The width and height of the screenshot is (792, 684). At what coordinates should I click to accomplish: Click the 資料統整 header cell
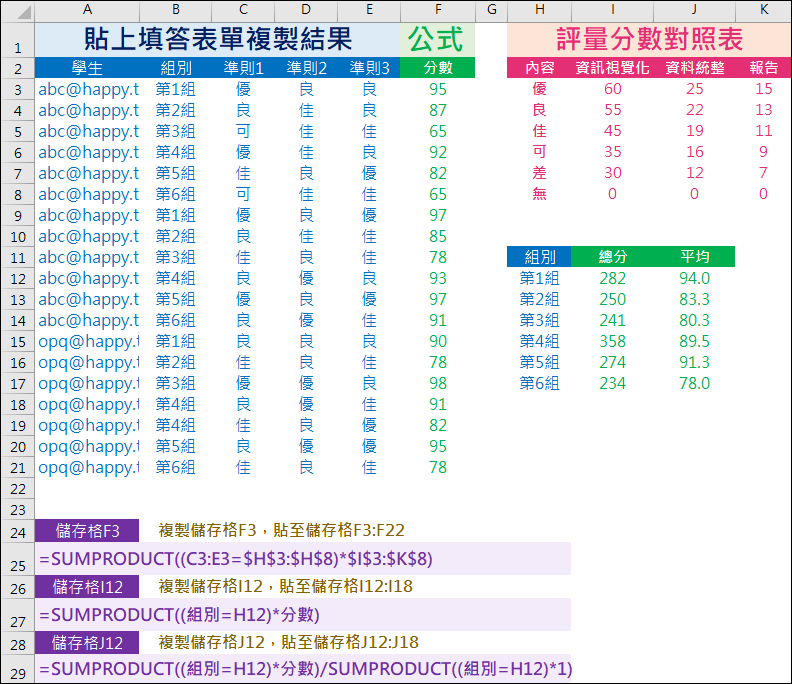pyautogui.click(x=695, y=68)
